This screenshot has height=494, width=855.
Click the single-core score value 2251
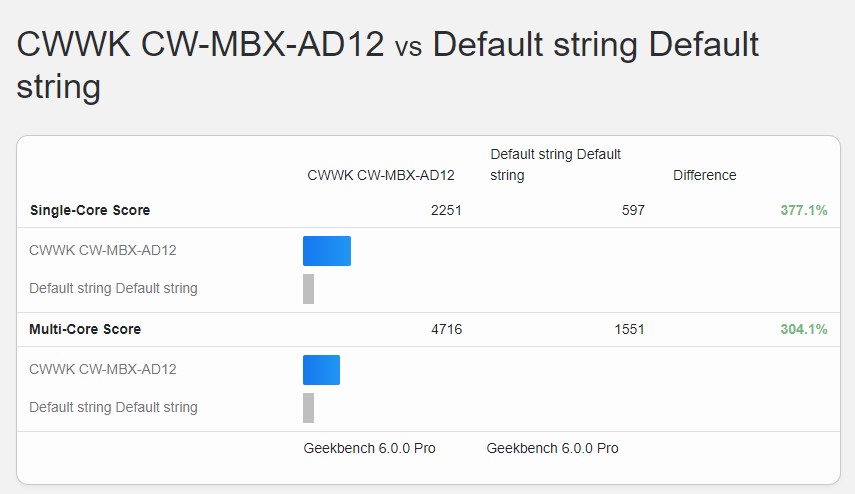pos(445,210)
